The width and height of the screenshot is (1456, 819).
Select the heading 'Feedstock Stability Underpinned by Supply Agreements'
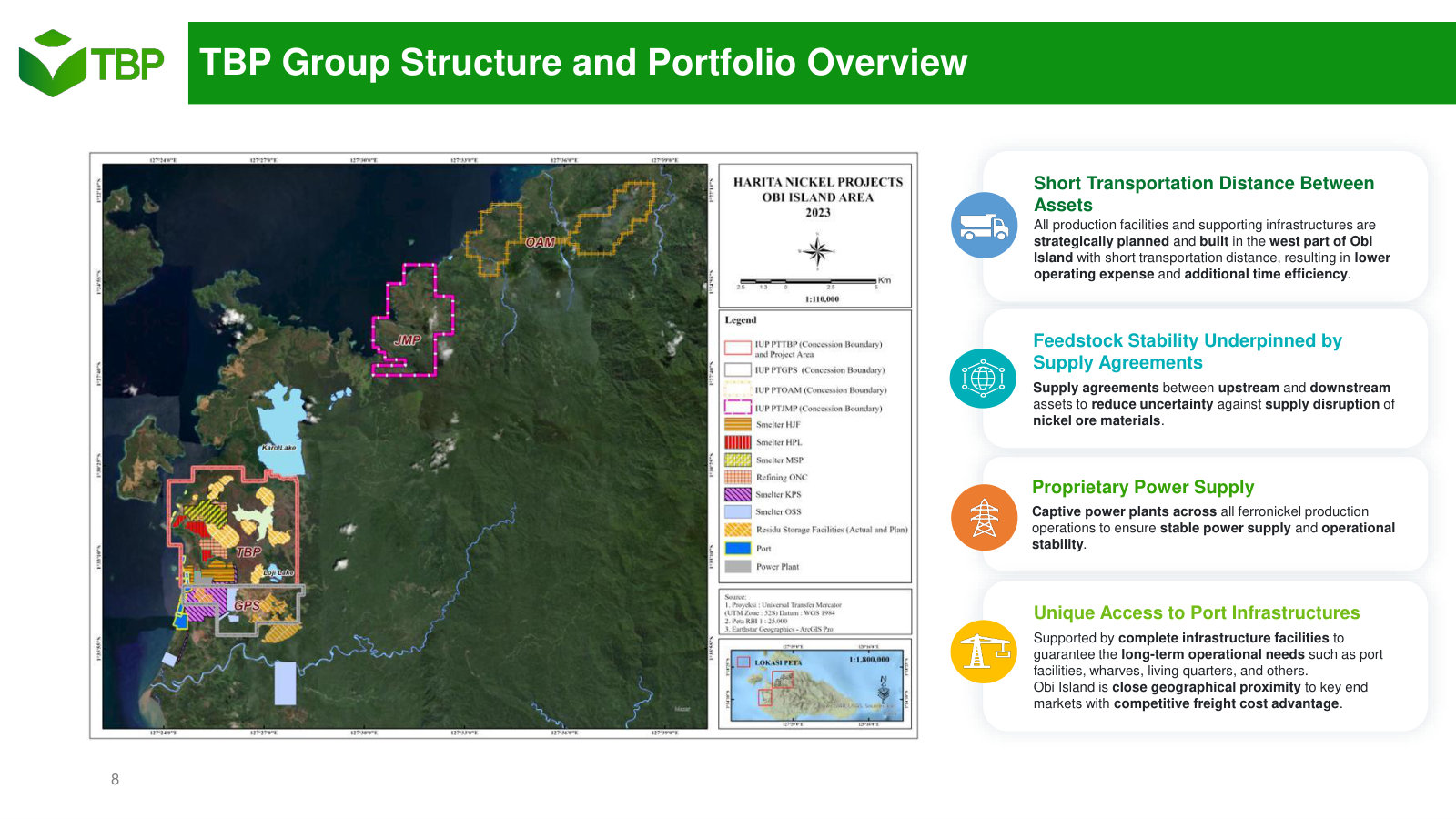1187,351
